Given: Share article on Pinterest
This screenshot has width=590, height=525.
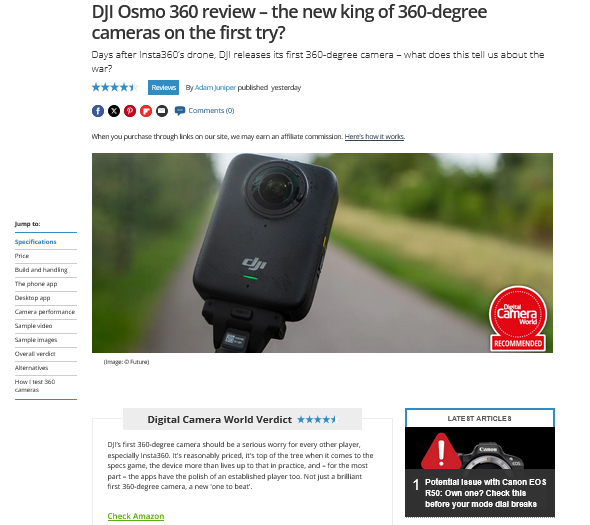Looking at the screenshot, I should click(x=130, y=111).
